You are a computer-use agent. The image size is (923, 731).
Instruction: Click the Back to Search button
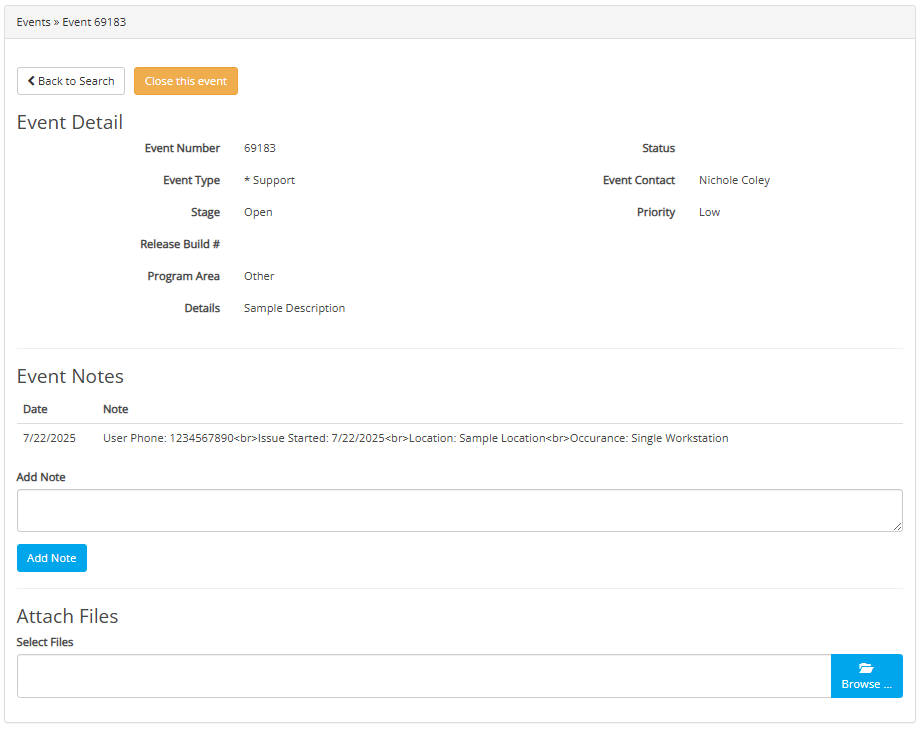pos(71,81)
